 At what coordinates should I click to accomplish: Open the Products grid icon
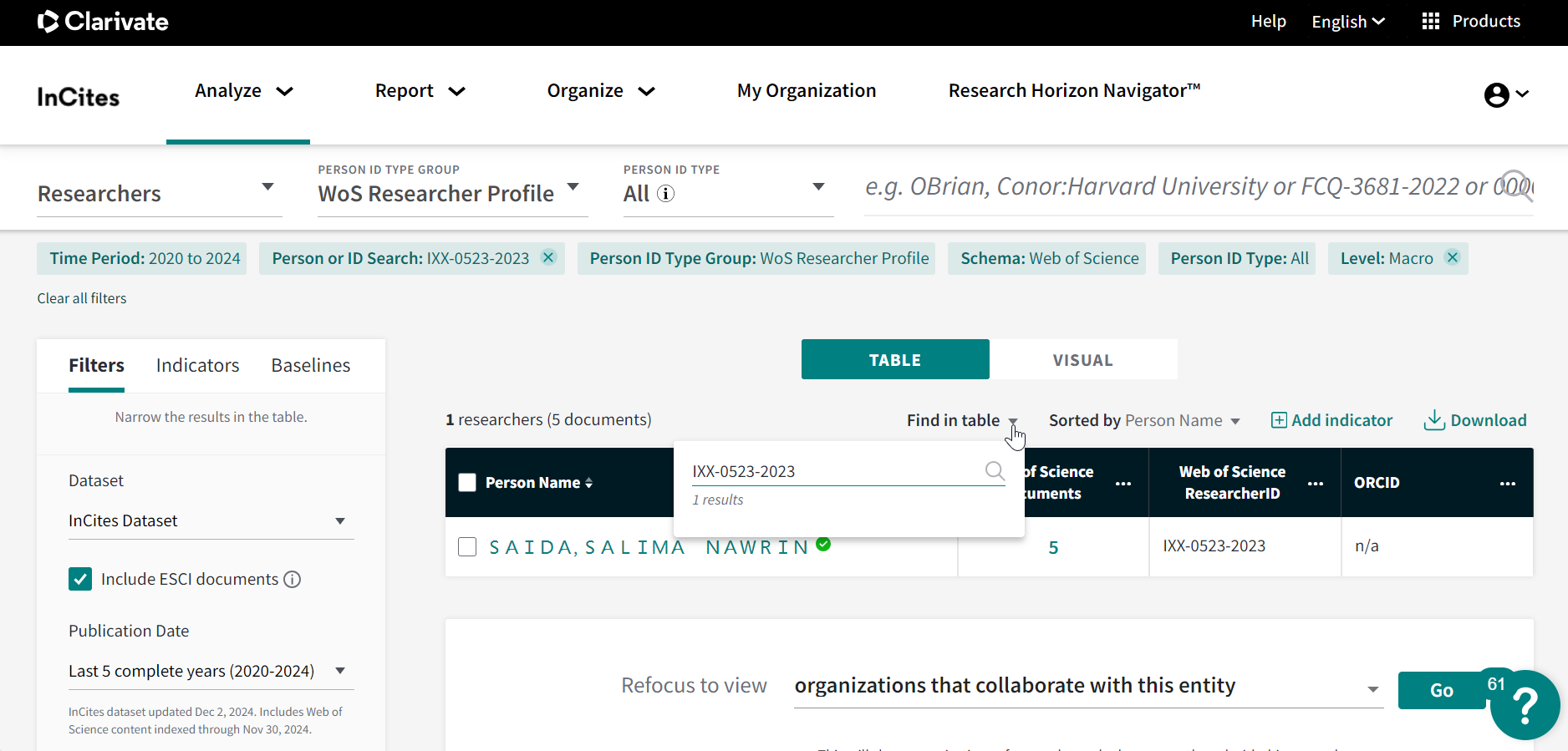1430,22
